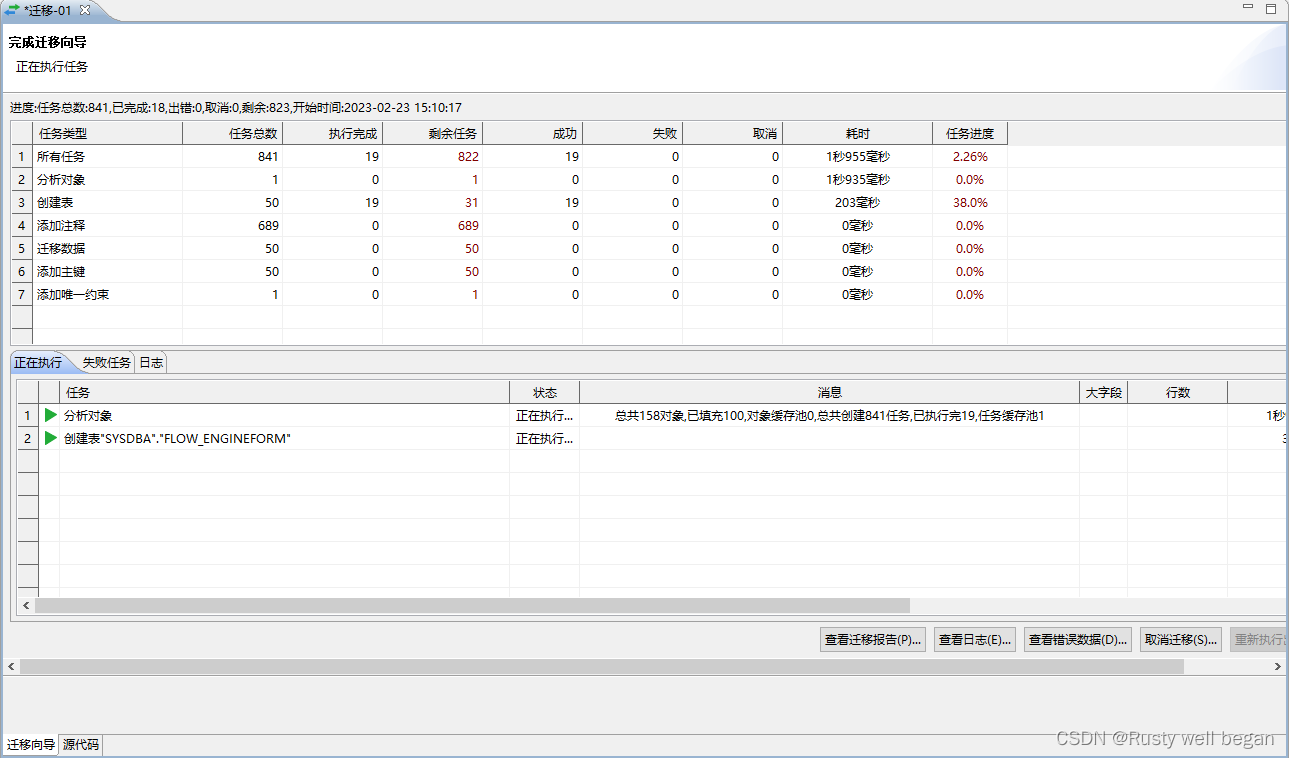1289x758 pixels.
Task: Click the 任务总数 column header
Action: pos(232,133)
